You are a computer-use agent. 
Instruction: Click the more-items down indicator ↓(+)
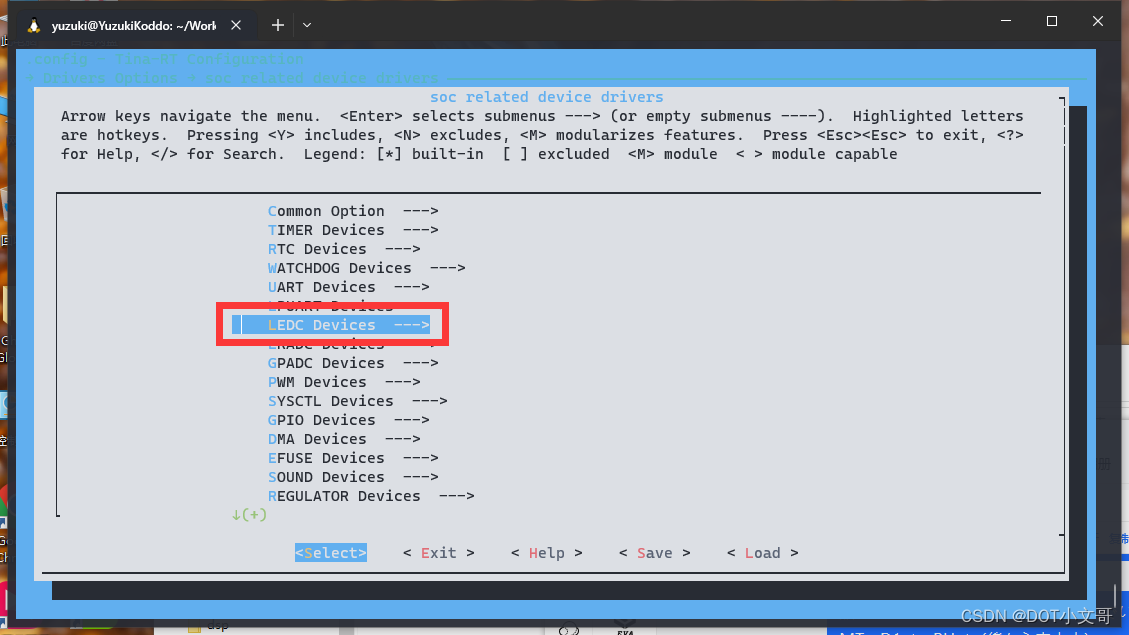[249, 515]
